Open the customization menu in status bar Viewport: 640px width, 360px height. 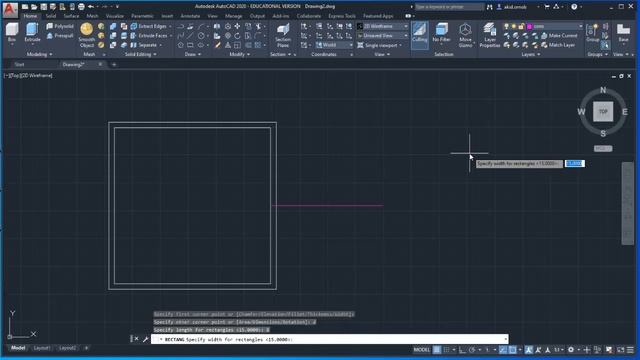(631, 350)
